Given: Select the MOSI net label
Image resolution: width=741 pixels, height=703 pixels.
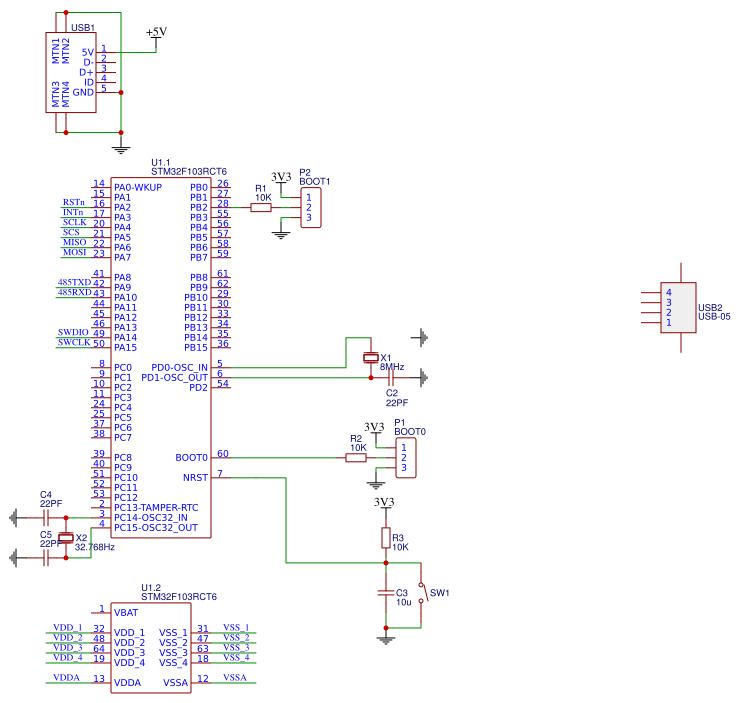Looking at the screenshot, I should [75, 252].
